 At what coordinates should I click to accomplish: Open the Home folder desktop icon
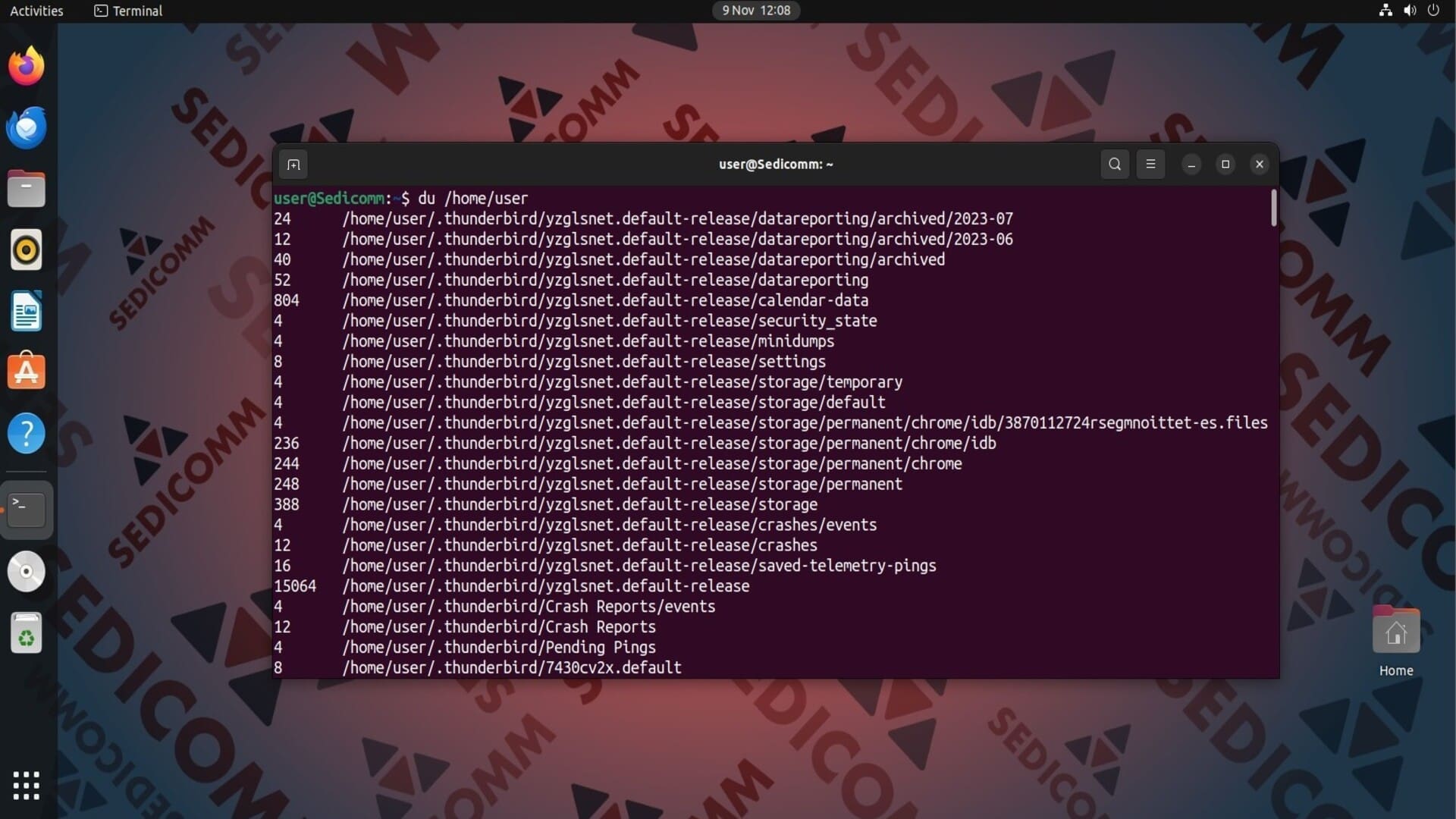point(1395,642)
